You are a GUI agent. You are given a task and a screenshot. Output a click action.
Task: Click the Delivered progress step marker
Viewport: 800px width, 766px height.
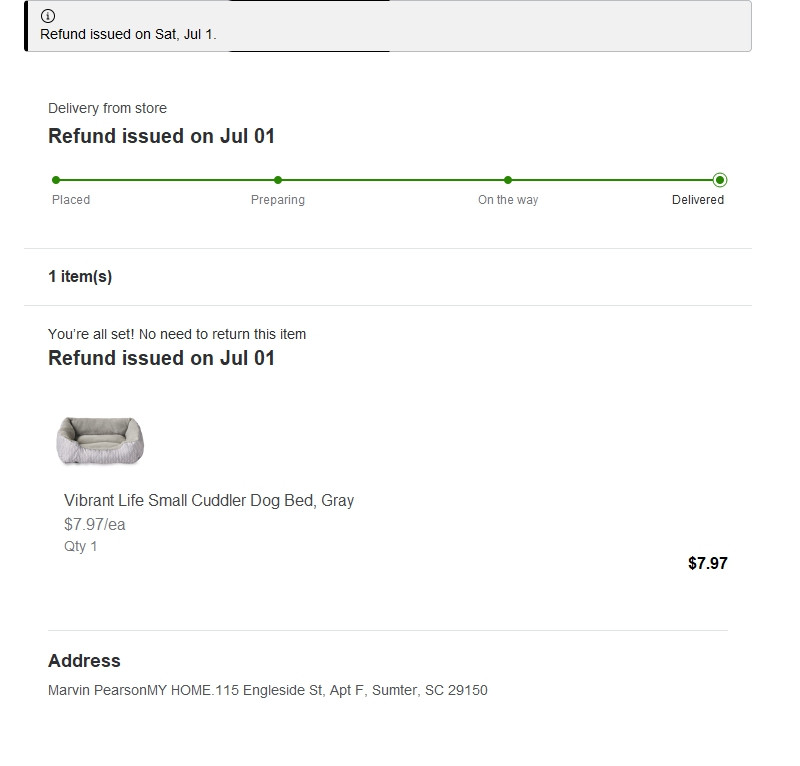pyautogui.click(x=720, y=180)
